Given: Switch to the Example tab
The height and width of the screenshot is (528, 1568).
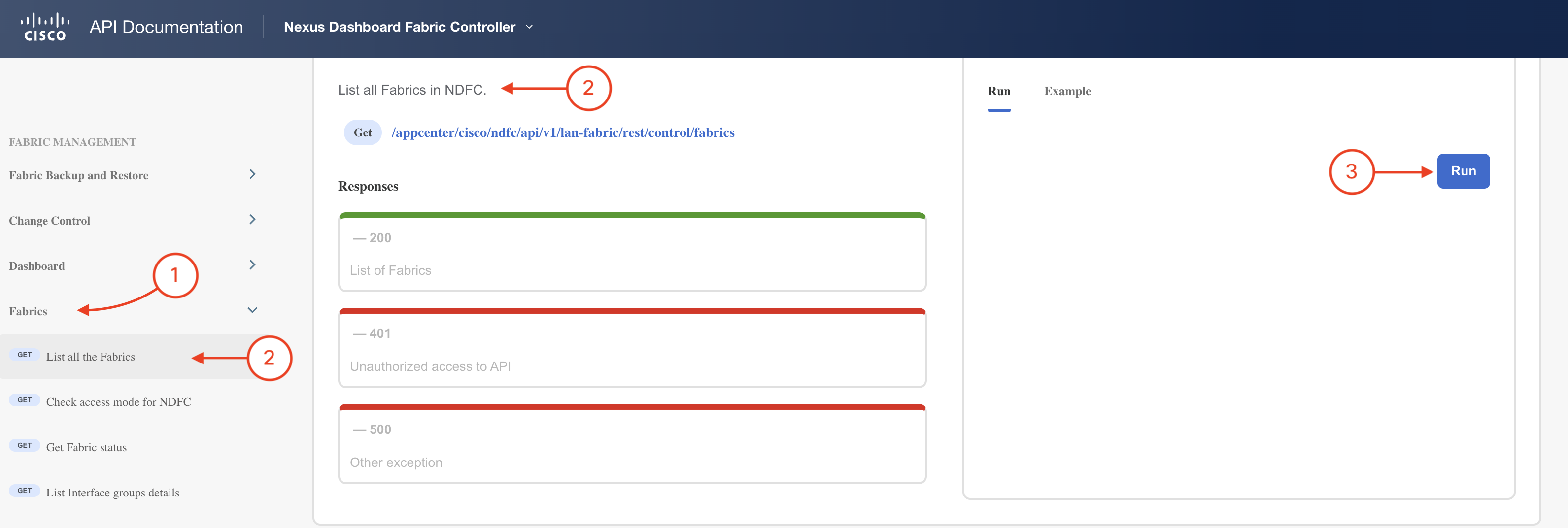Looking at the screenshot, I should pos(1068,91).
